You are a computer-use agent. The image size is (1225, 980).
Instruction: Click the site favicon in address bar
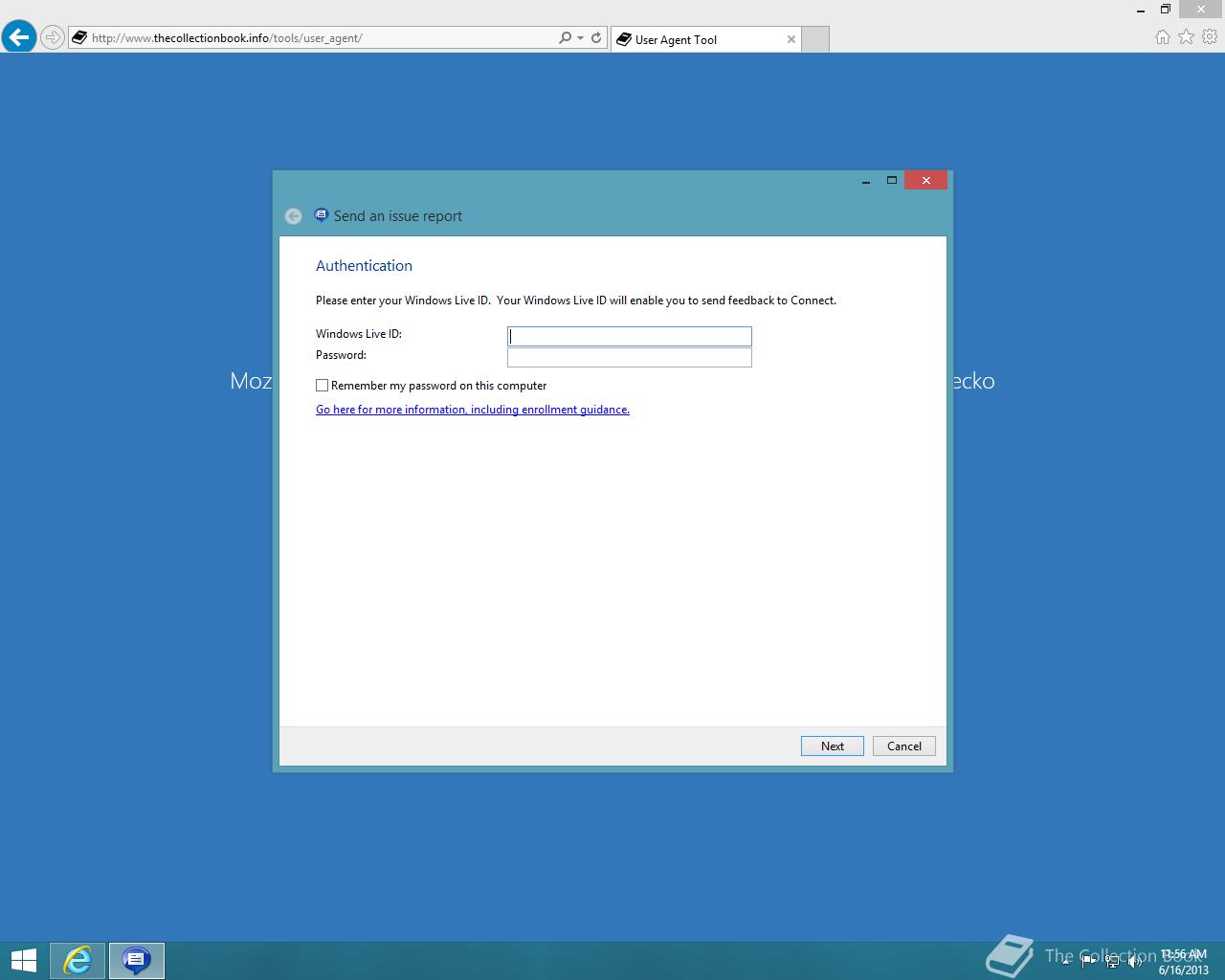point(79,38)
